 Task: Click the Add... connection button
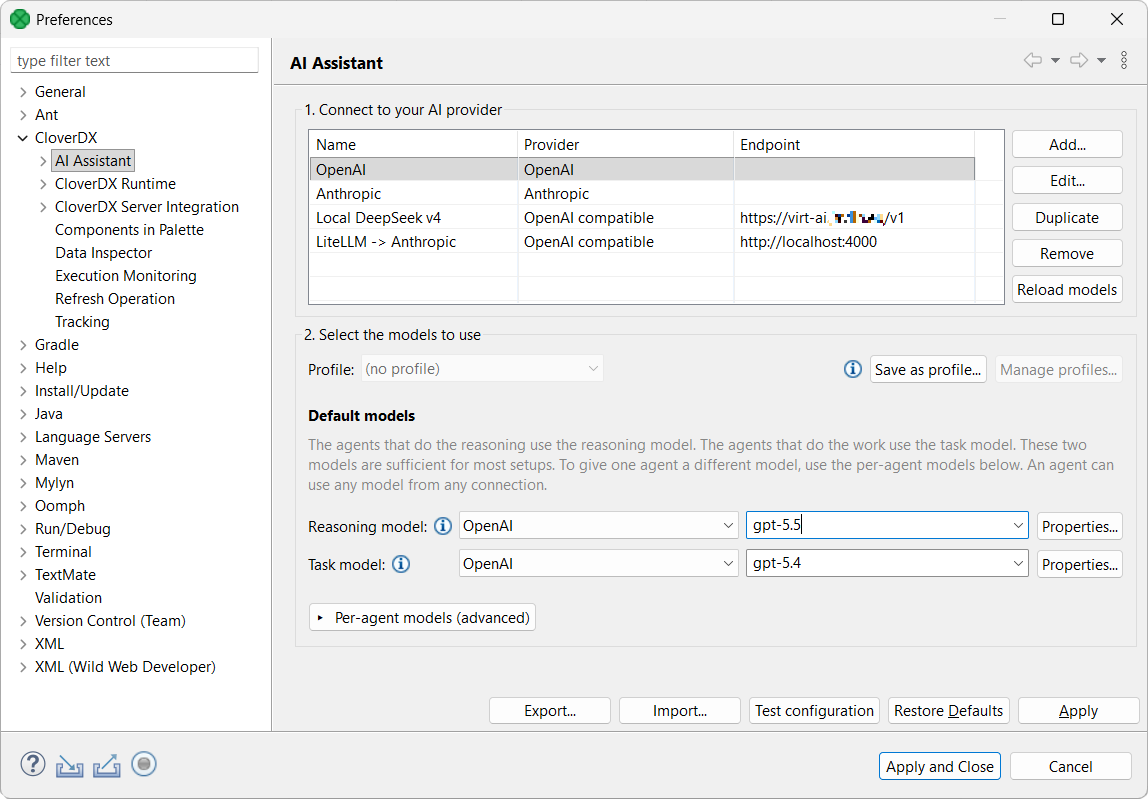(1067, 144)
